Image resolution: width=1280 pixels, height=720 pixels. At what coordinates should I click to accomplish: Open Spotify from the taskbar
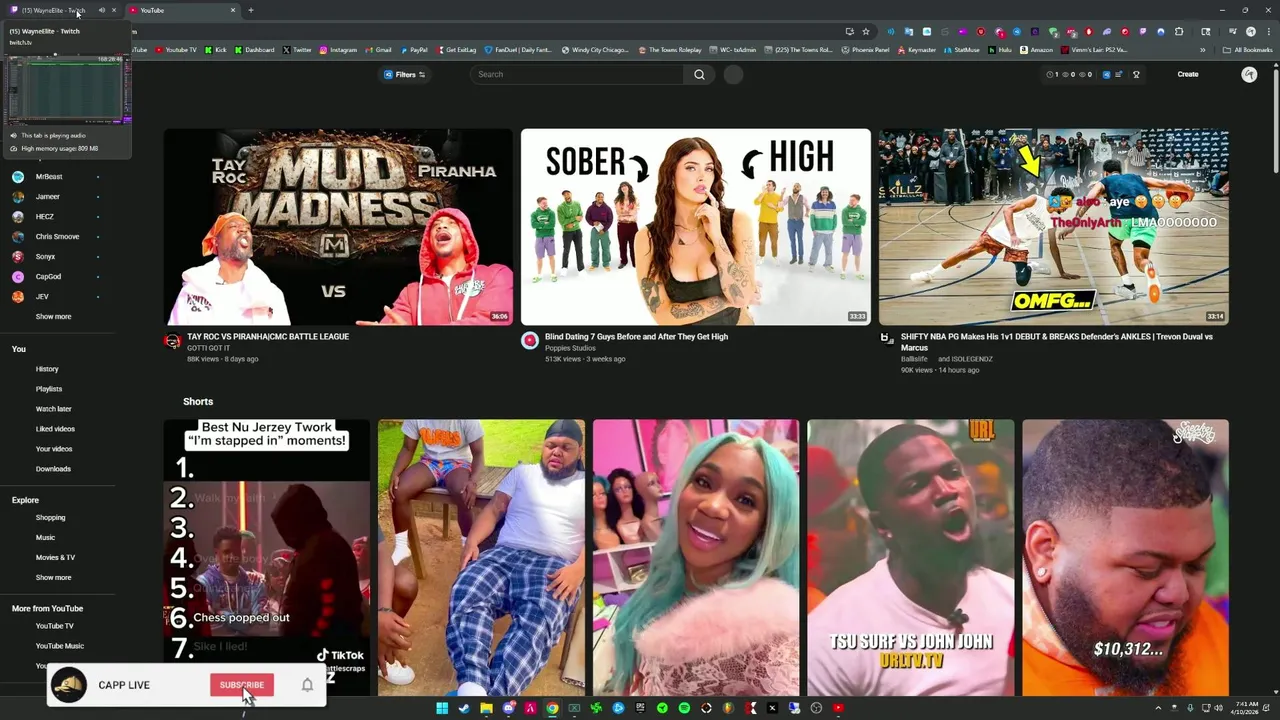tap(684, 708)
